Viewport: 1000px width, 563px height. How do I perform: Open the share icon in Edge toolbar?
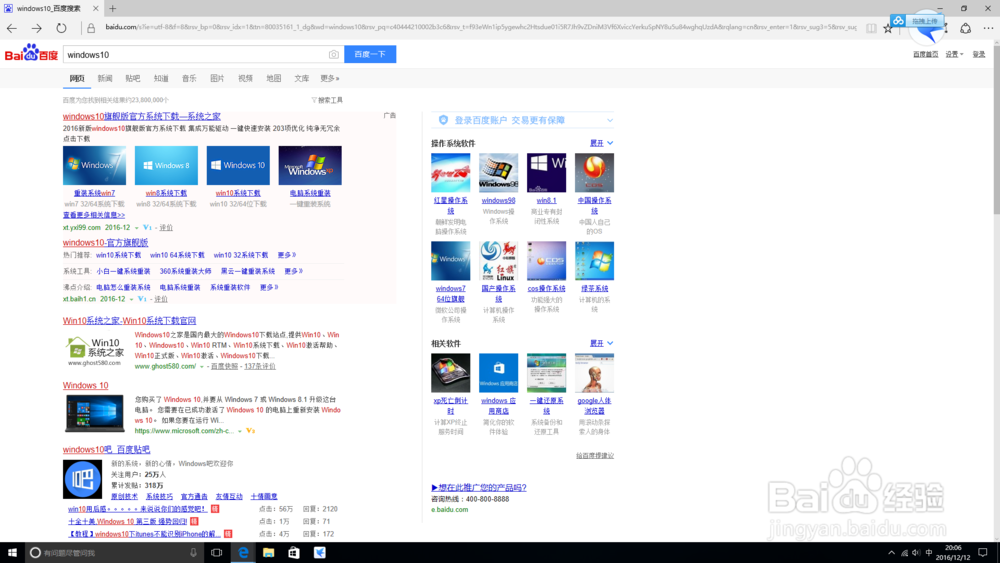[966, 28]
